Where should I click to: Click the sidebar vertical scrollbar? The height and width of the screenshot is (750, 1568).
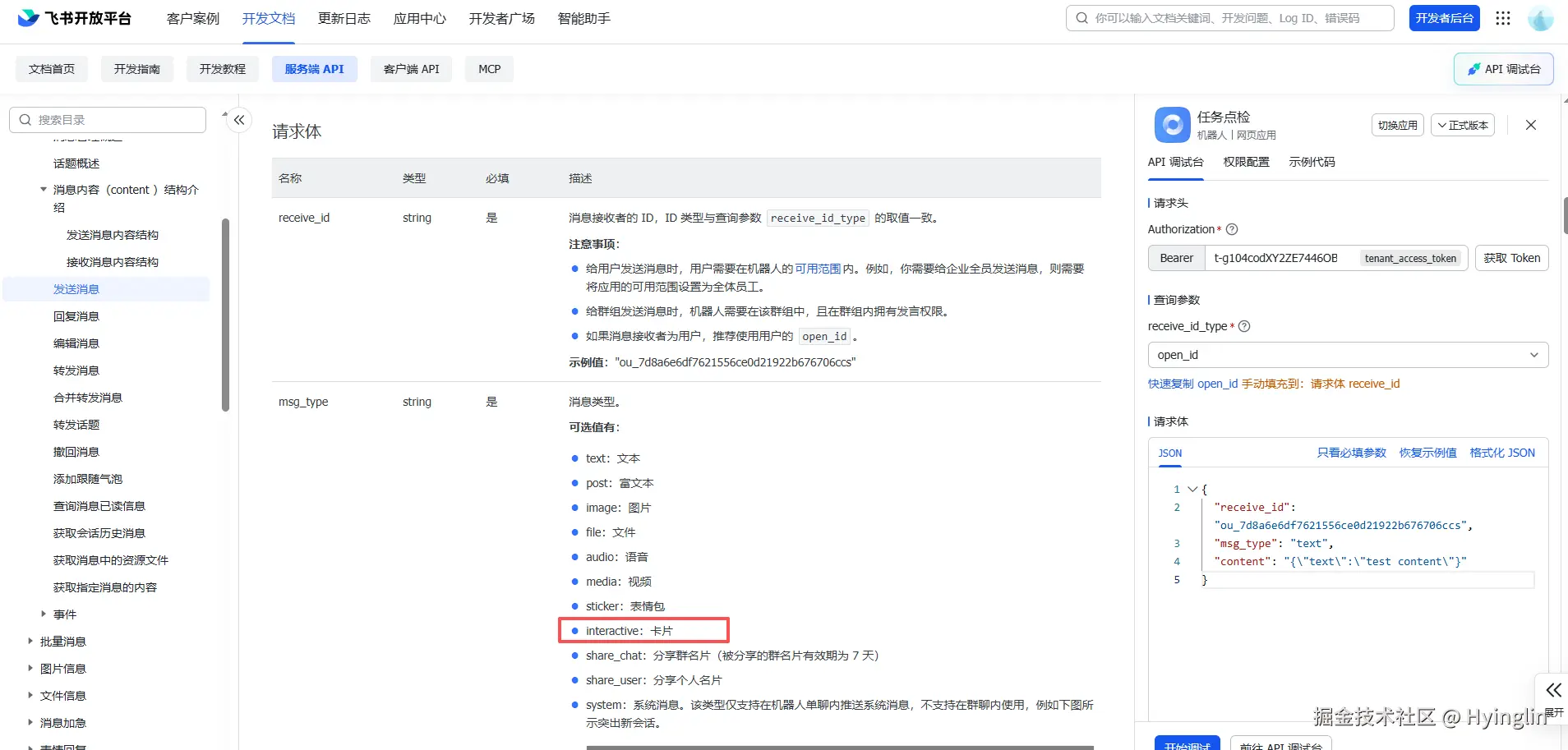[225, 315]
